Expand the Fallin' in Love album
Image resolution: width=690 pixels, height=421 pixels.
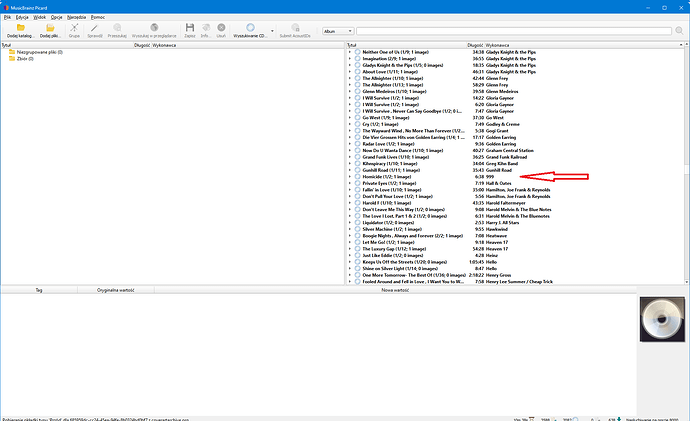tap(350, 190)
